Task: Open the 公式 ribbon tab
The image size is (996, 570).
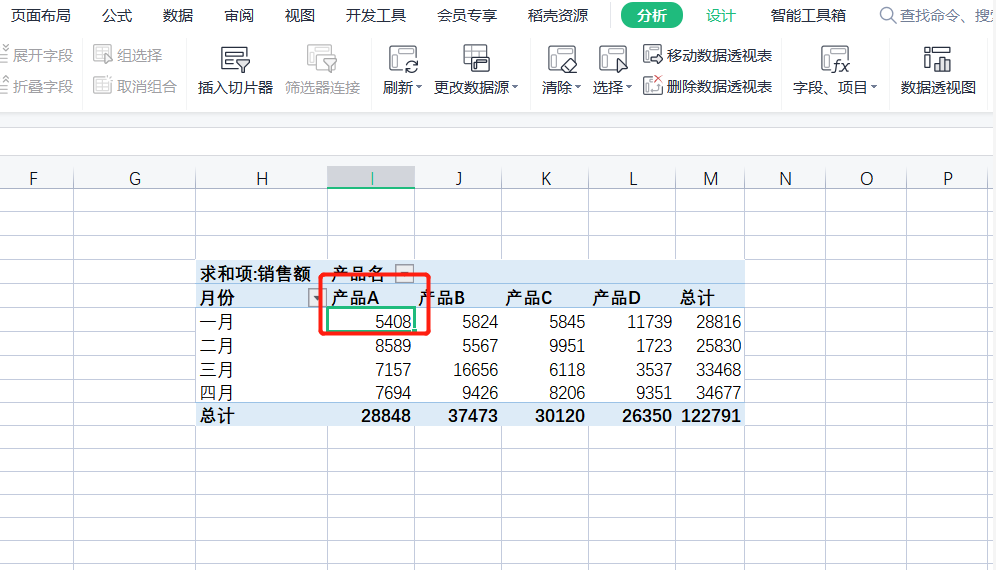Action: (117, 15)
